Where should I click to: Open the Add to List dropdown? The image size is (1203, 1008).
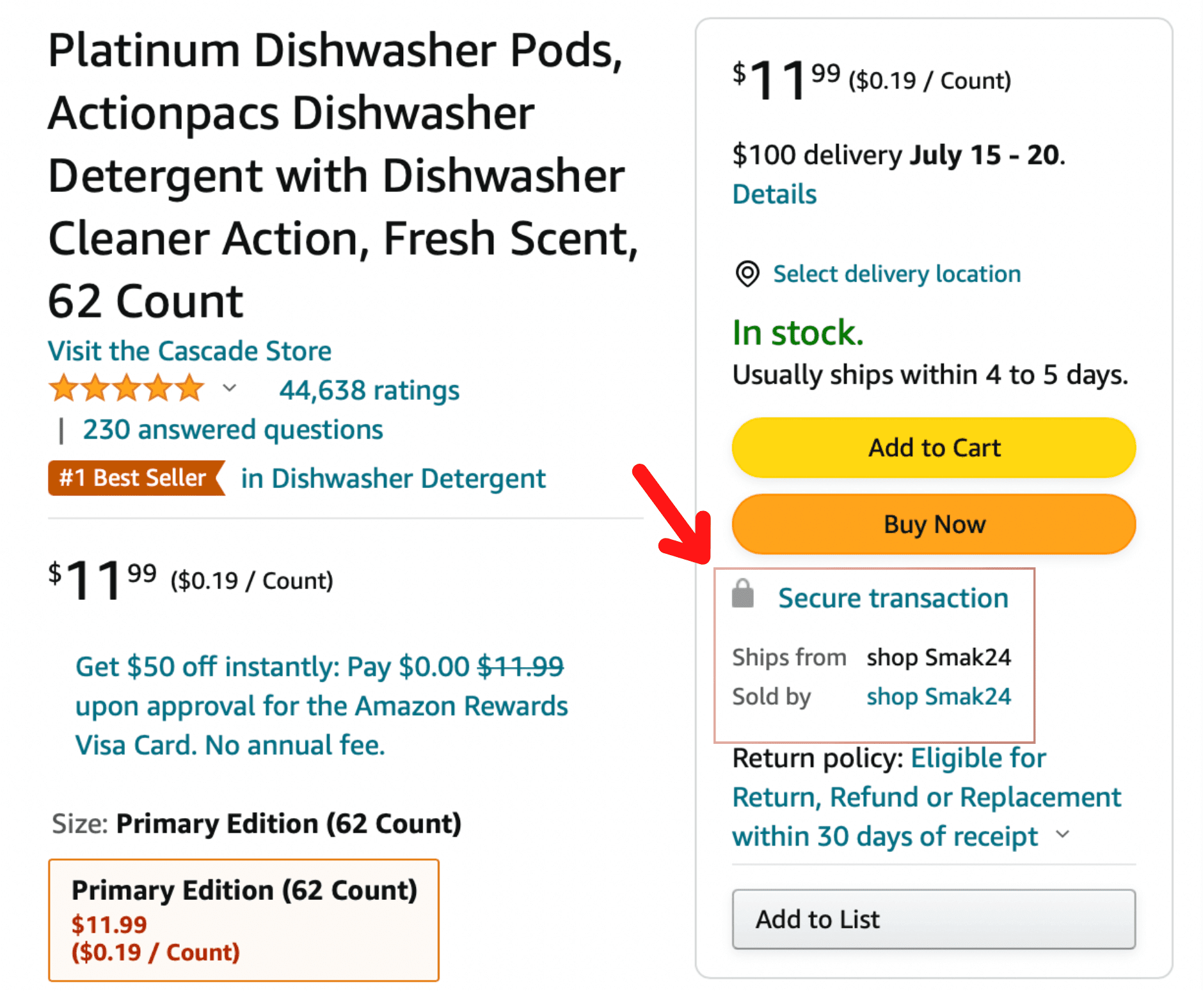pos(934,919)
